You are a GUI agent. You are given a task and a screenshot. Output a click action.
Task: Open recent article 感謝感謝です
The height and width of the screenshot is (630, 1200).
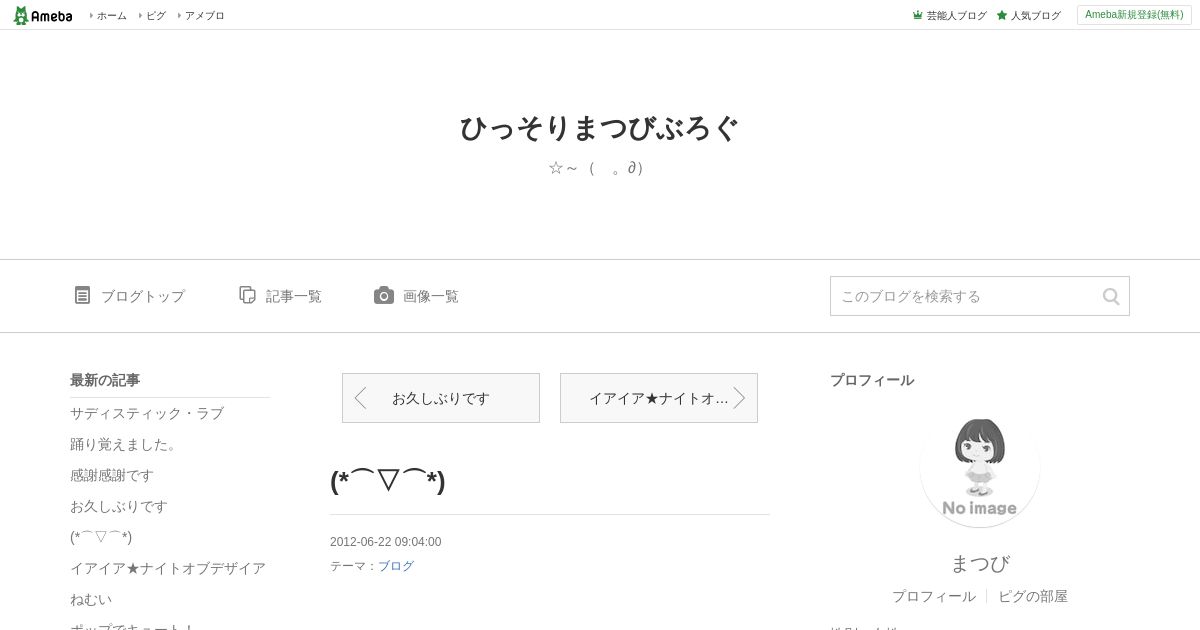point(112,475)
